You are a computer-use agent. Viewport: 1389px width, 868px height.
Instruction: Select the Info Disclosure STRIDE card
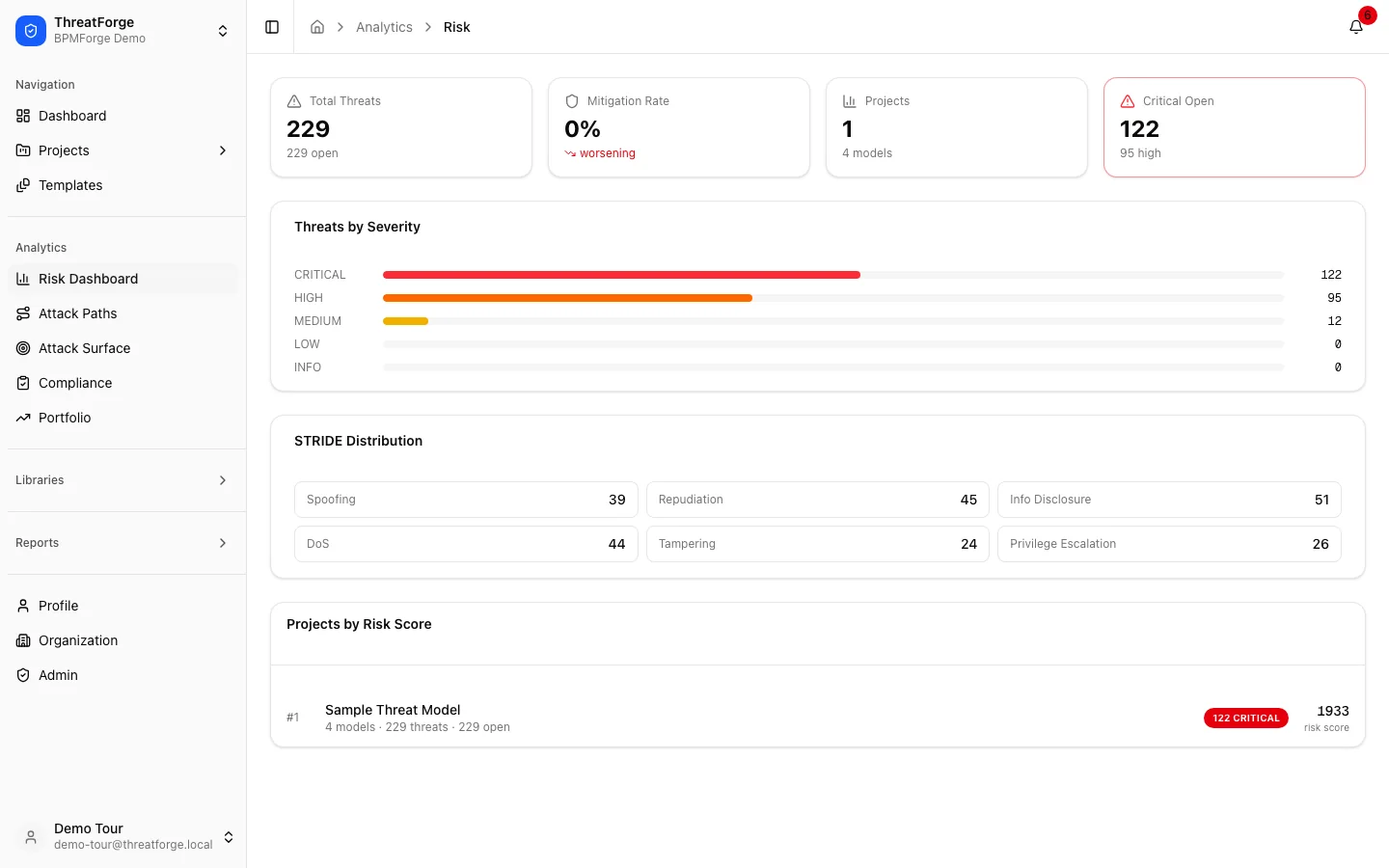[x=1169, y=500]
